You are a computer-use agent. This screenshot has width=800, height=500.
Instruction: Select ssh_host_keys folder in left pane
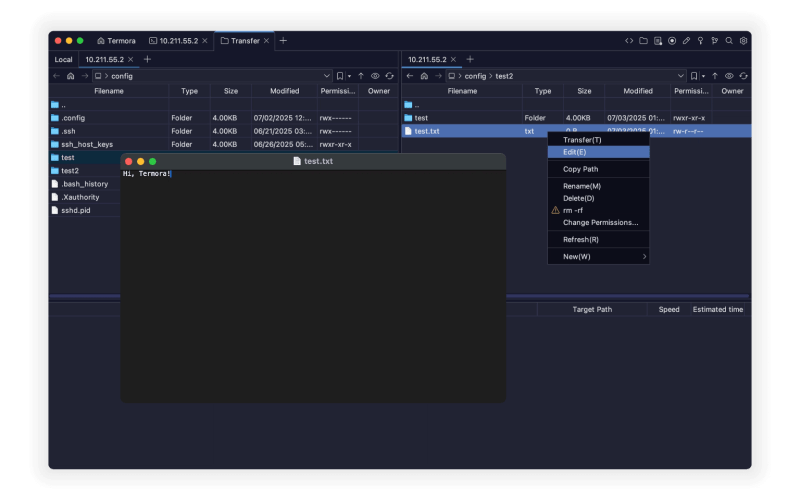pos(224,144)
